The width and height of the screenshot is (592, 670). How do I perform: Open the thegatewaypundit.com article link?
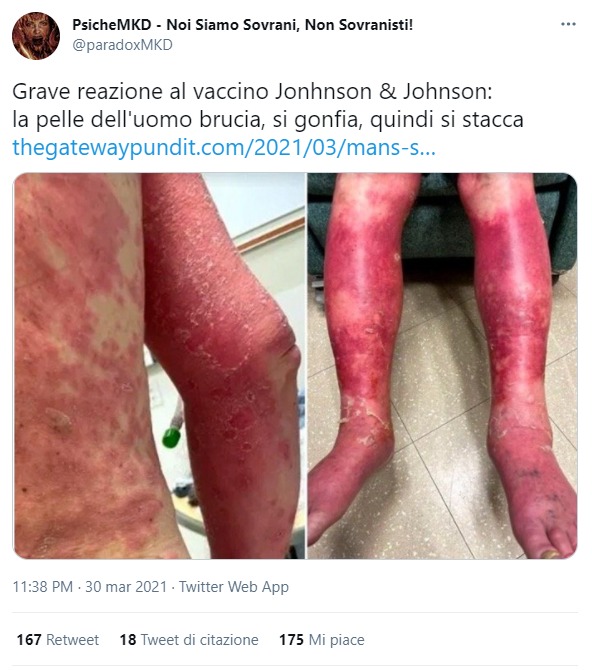click(x=224, y=147)
